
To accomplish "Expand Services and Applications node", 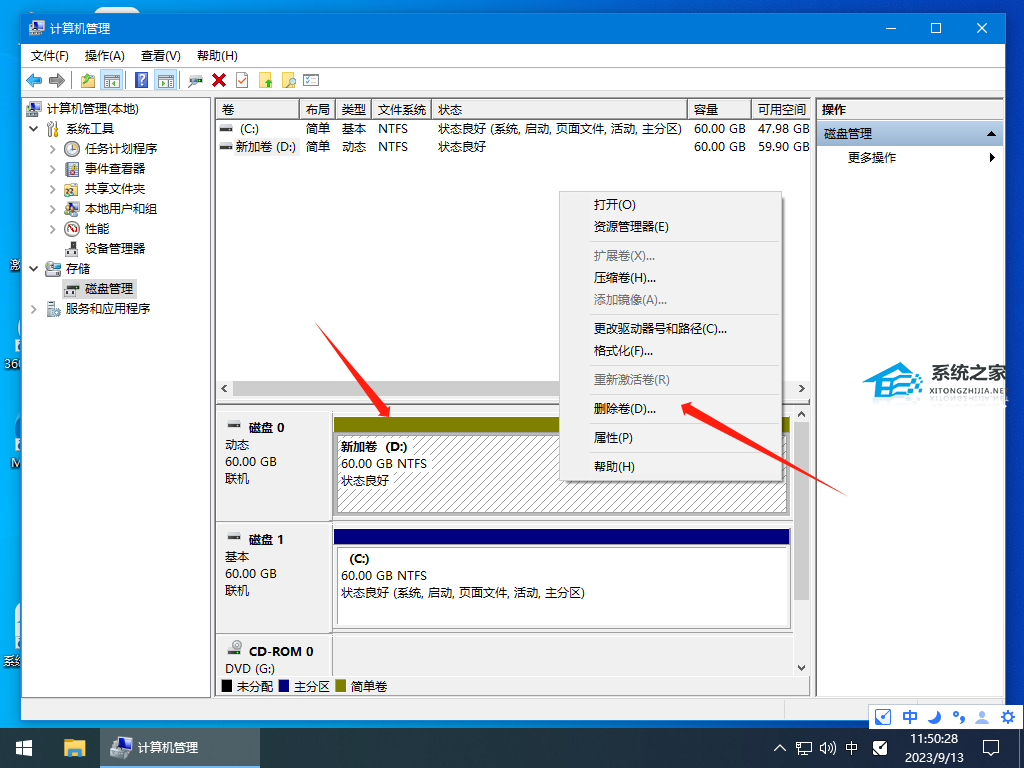I will pos(34,308).
